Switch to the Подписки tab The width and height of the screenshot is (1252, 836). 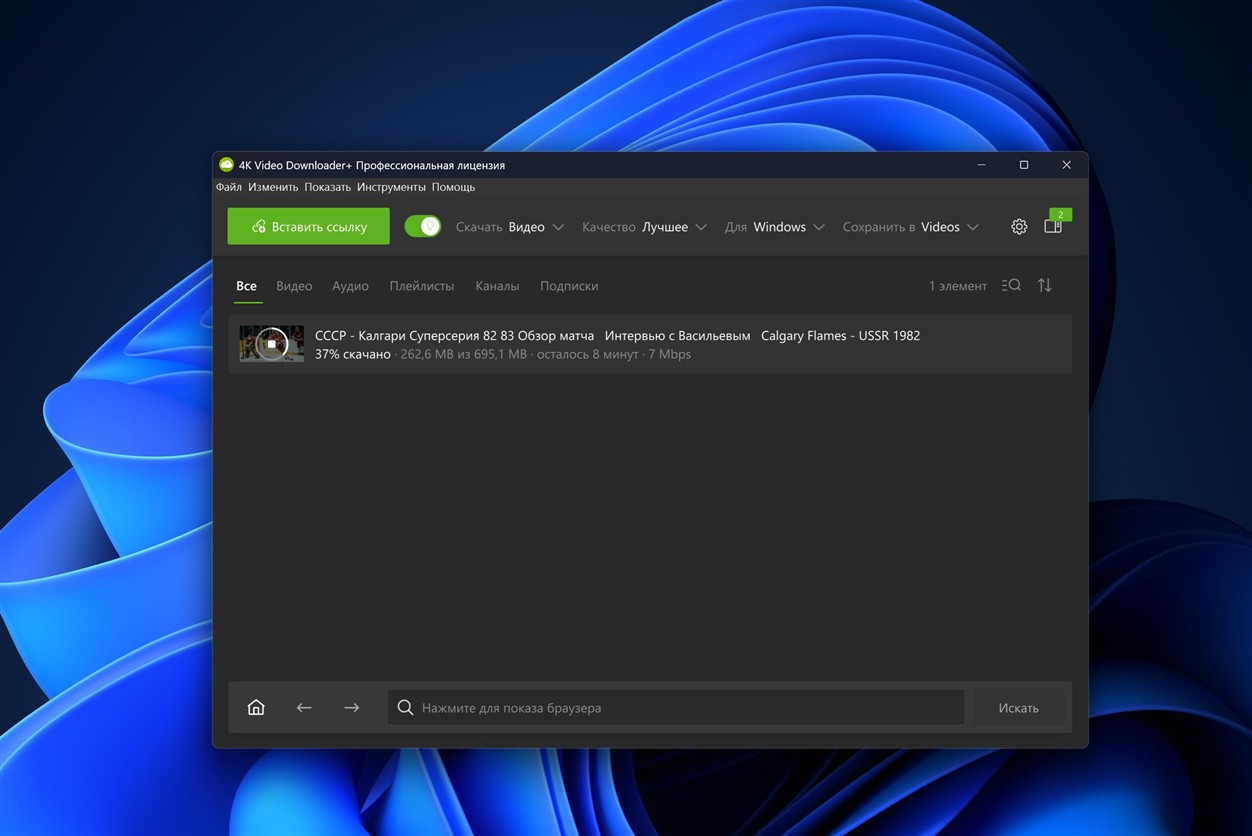569,286
